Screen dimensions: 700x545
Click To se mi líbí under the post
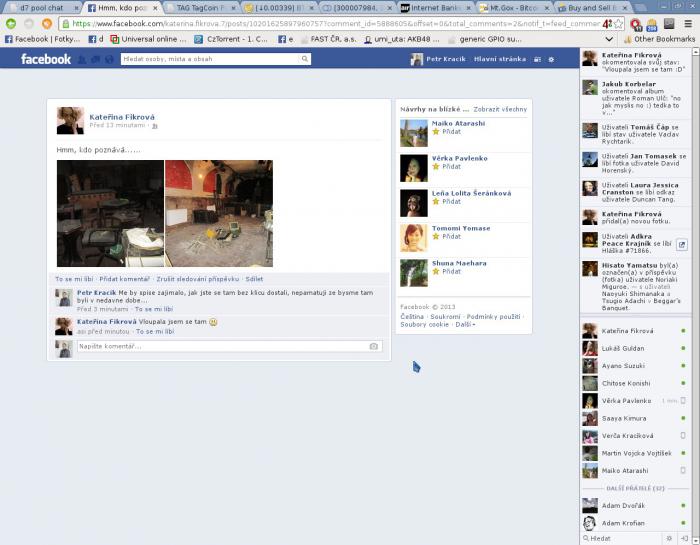coord(74,279)
